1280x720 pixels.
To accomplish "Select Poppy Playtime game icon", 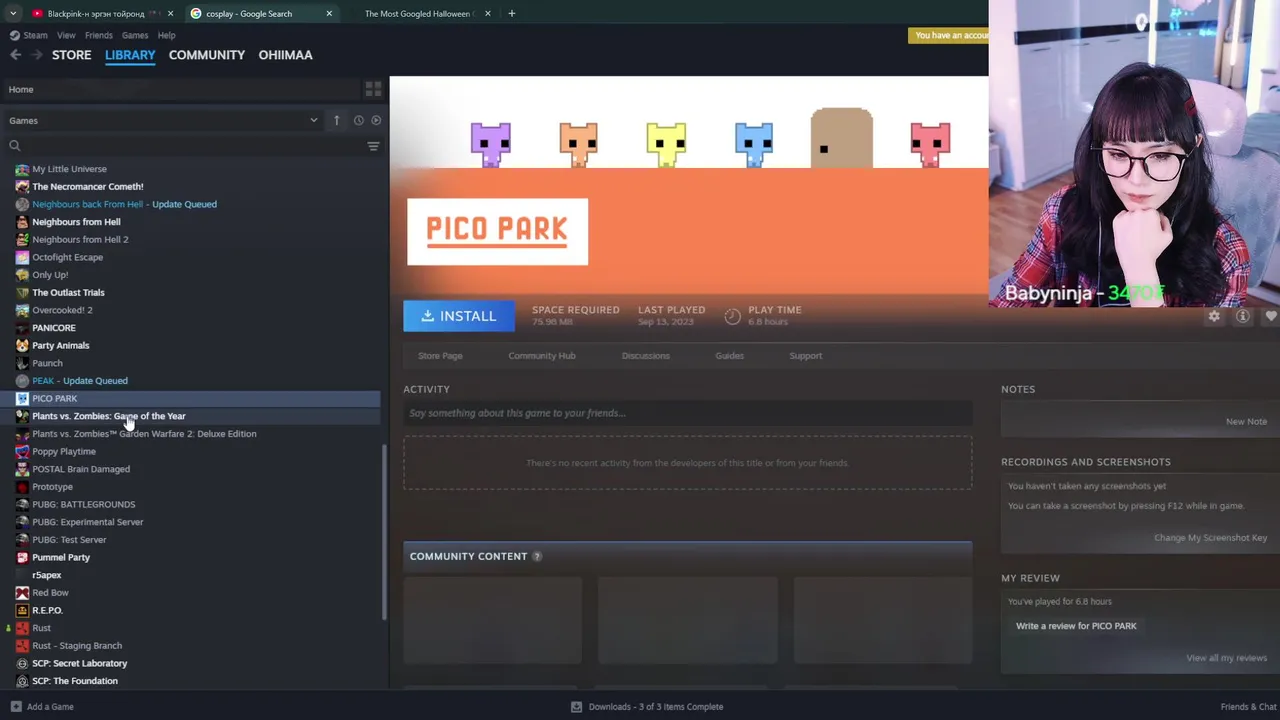I will (22, 451).
